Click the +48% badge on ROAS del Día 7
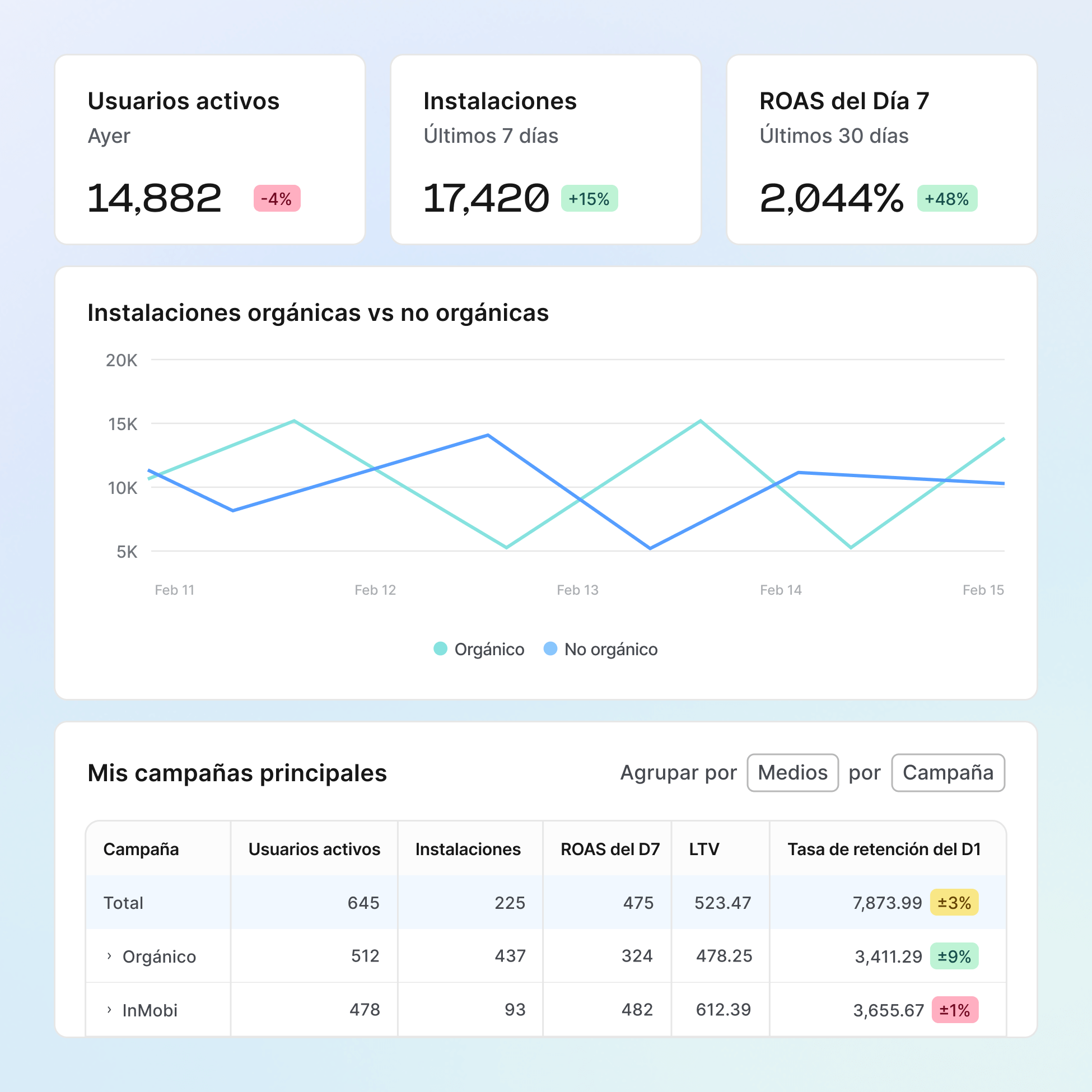 (x=947, y=198)
